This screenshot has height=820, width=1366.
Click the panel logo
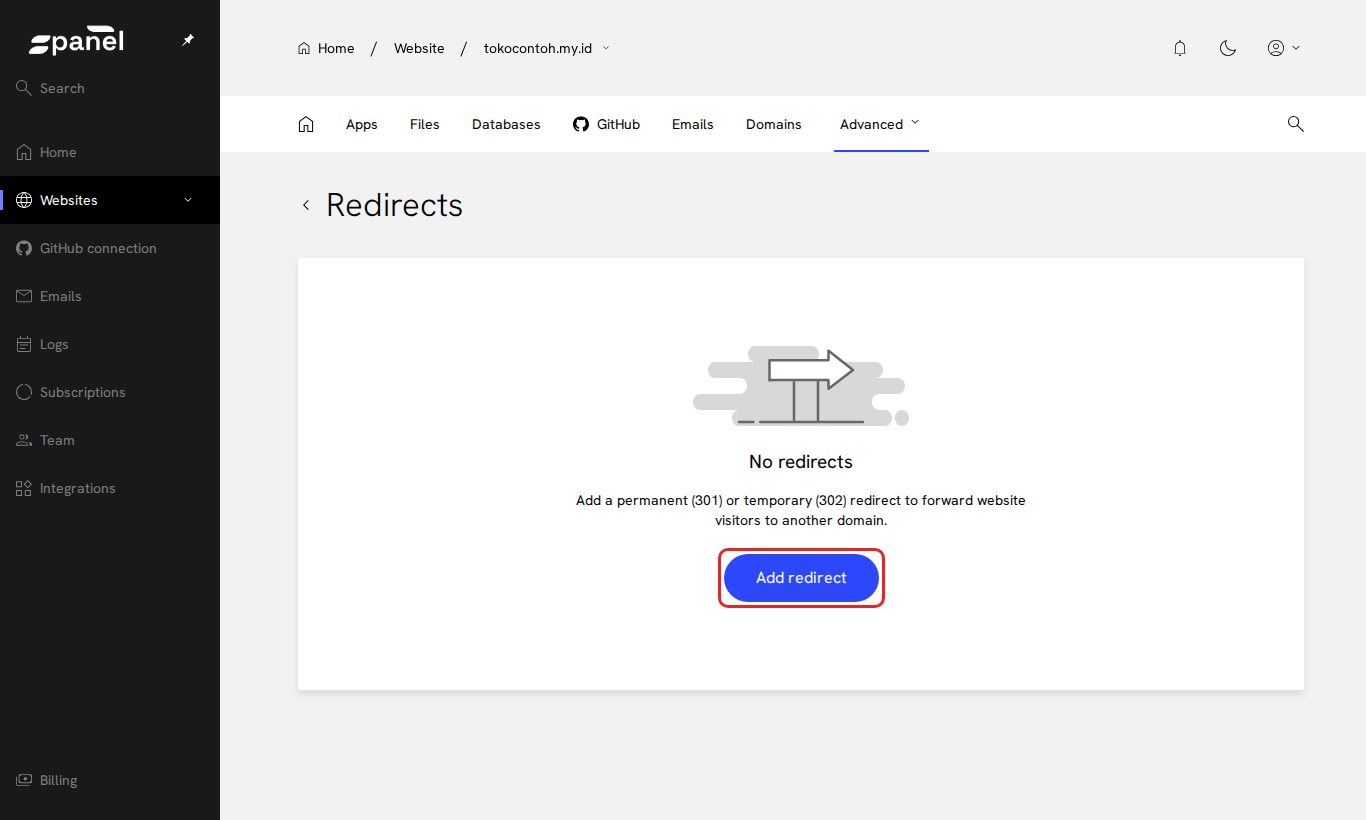76,42
